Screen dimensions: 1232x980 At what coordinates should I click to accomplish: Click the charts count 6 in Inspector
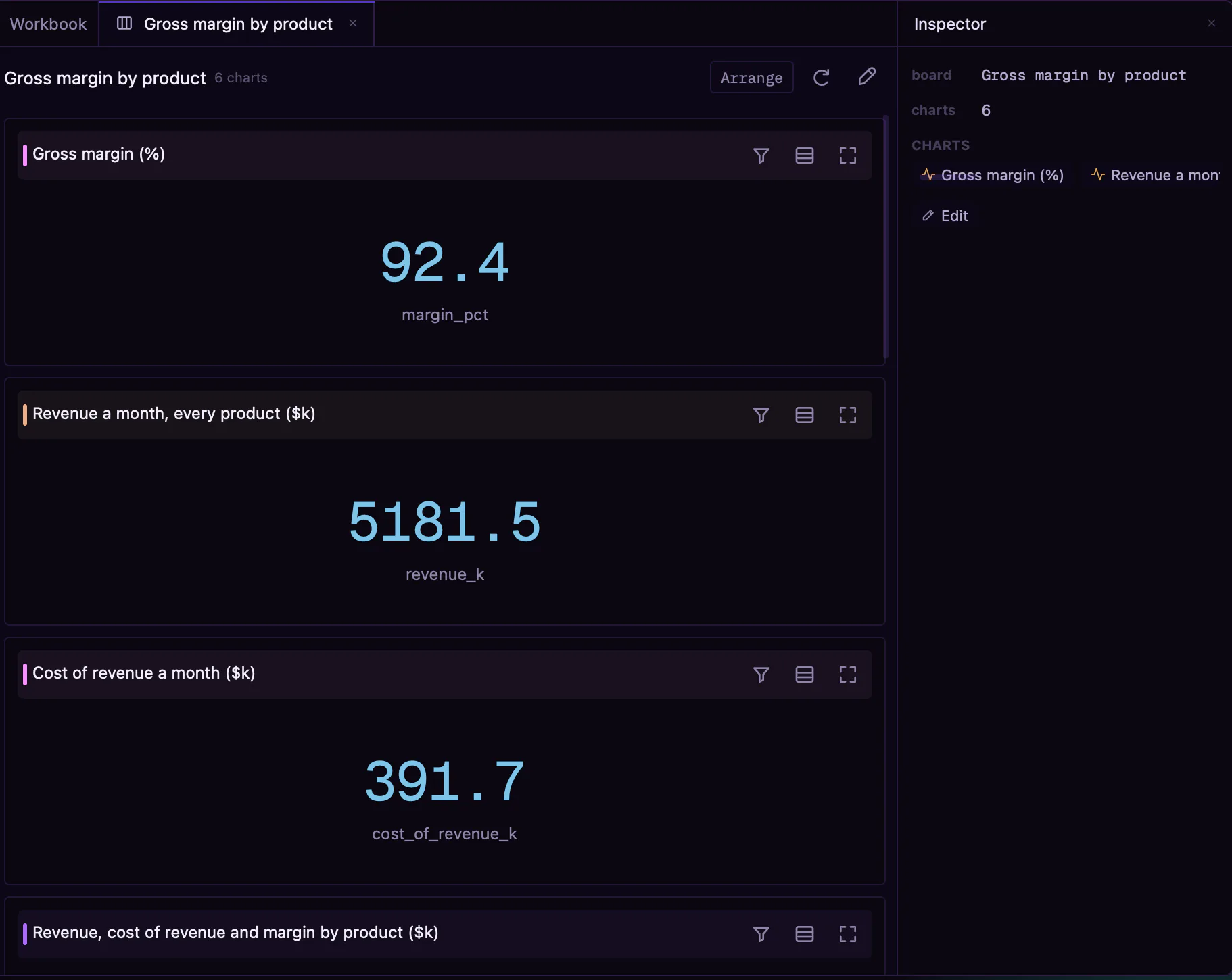pos(986,111)
